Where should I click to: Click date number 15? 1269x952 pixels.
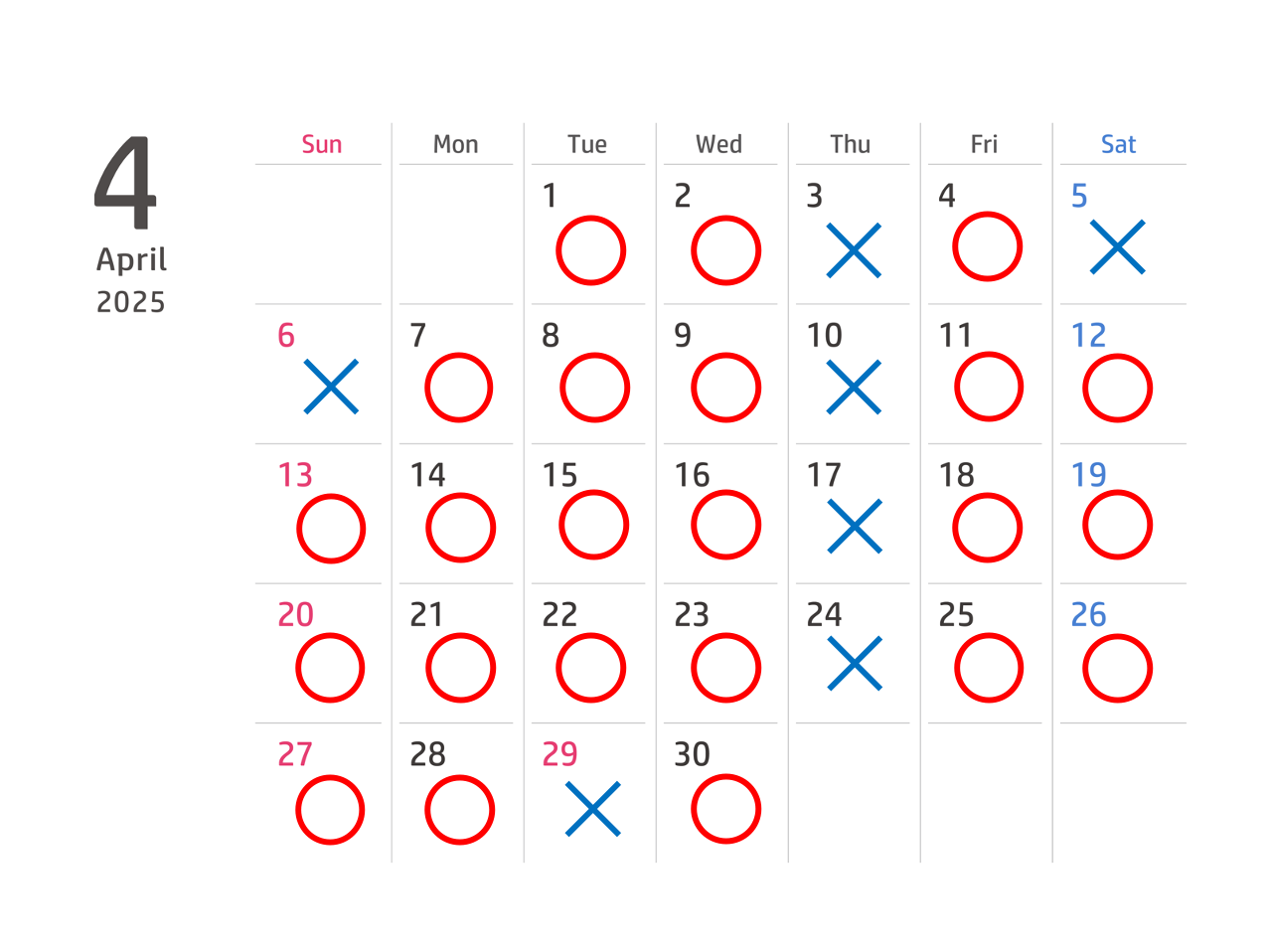click(559, 475)
